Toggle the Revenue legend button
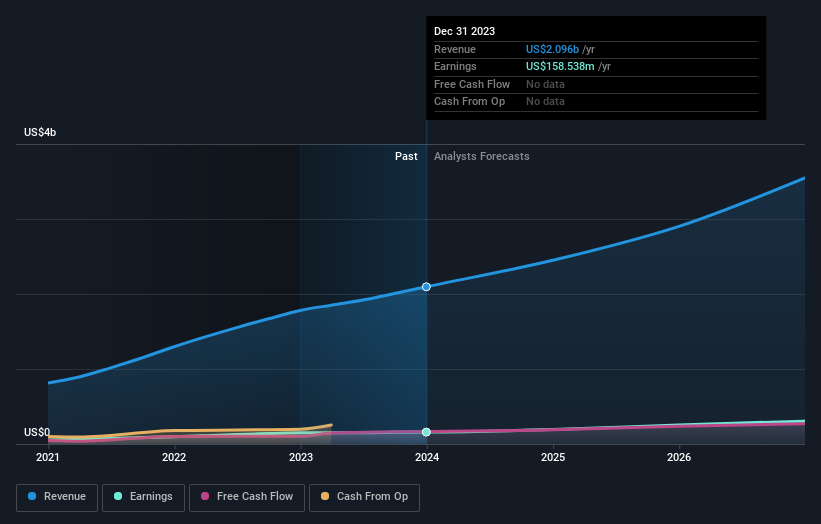Image resolution: width=821 pixels, height=524 pixels. point(57,497)
